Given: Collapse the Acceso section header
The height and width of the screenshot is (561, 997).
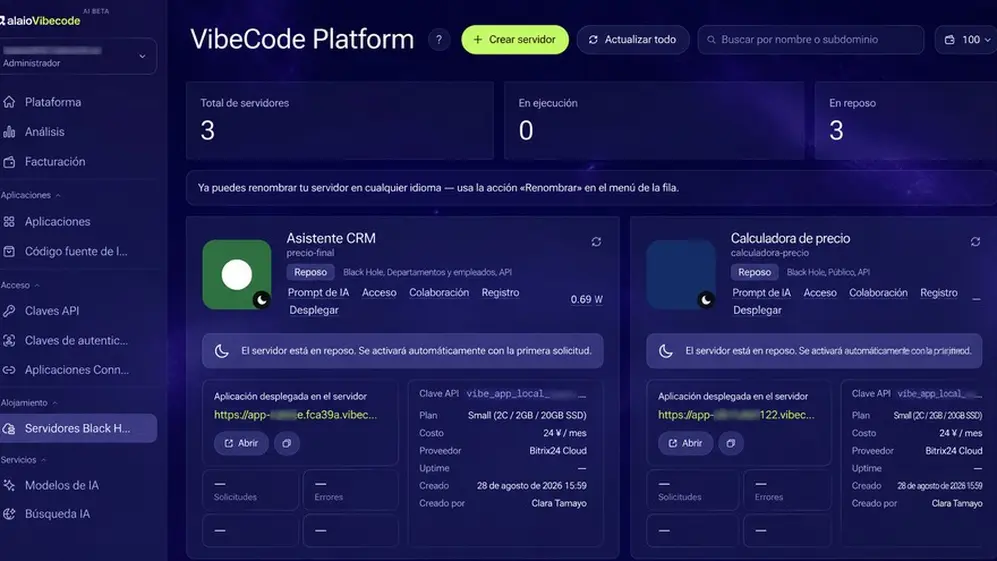Looking at the screenshot, I should (x=20, y=286).
